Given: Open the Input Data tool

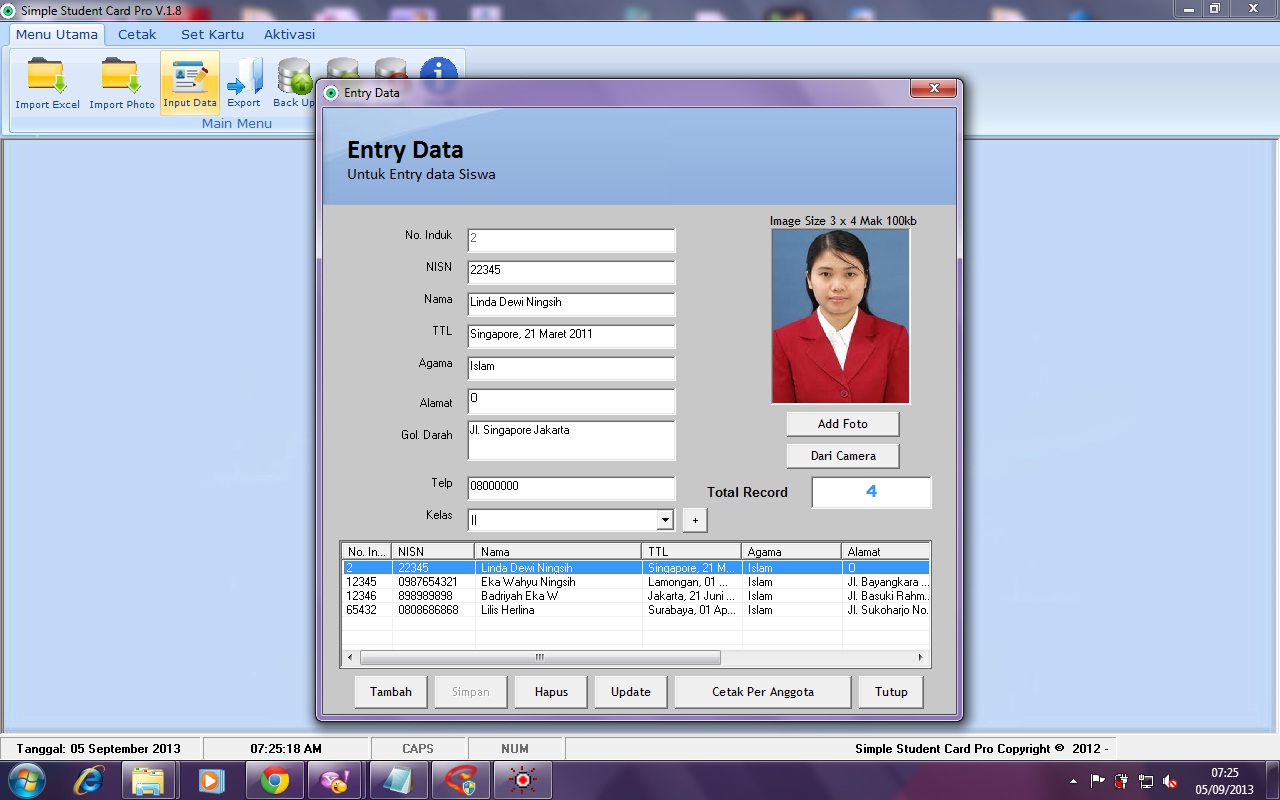Looking at the screenshot, I should [189, 80].
